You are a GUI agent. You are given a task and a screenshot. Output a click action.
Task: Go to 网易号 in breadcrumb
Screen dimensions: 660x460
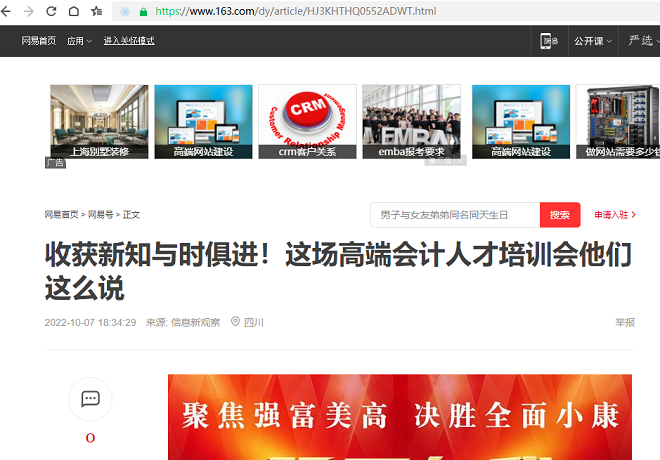click(100, 215)
